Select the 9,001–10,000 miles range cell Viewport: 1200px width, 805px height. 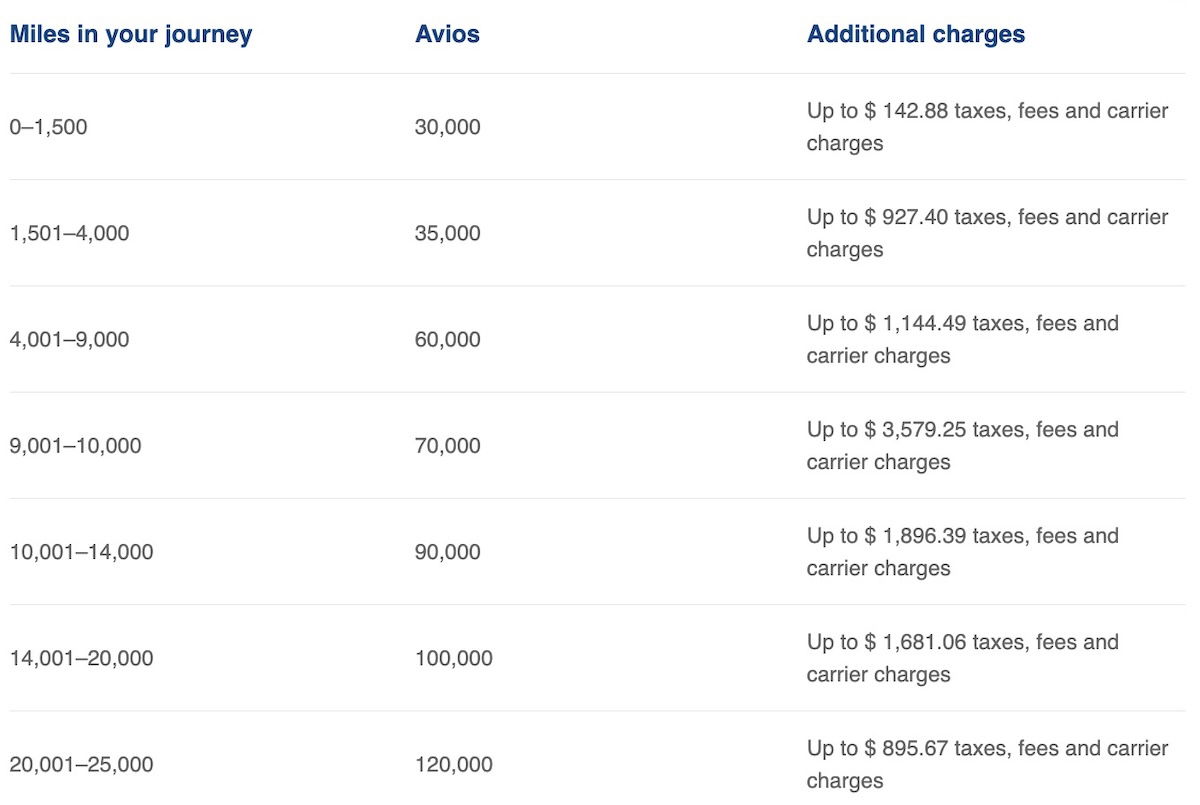tap(76, 446)
